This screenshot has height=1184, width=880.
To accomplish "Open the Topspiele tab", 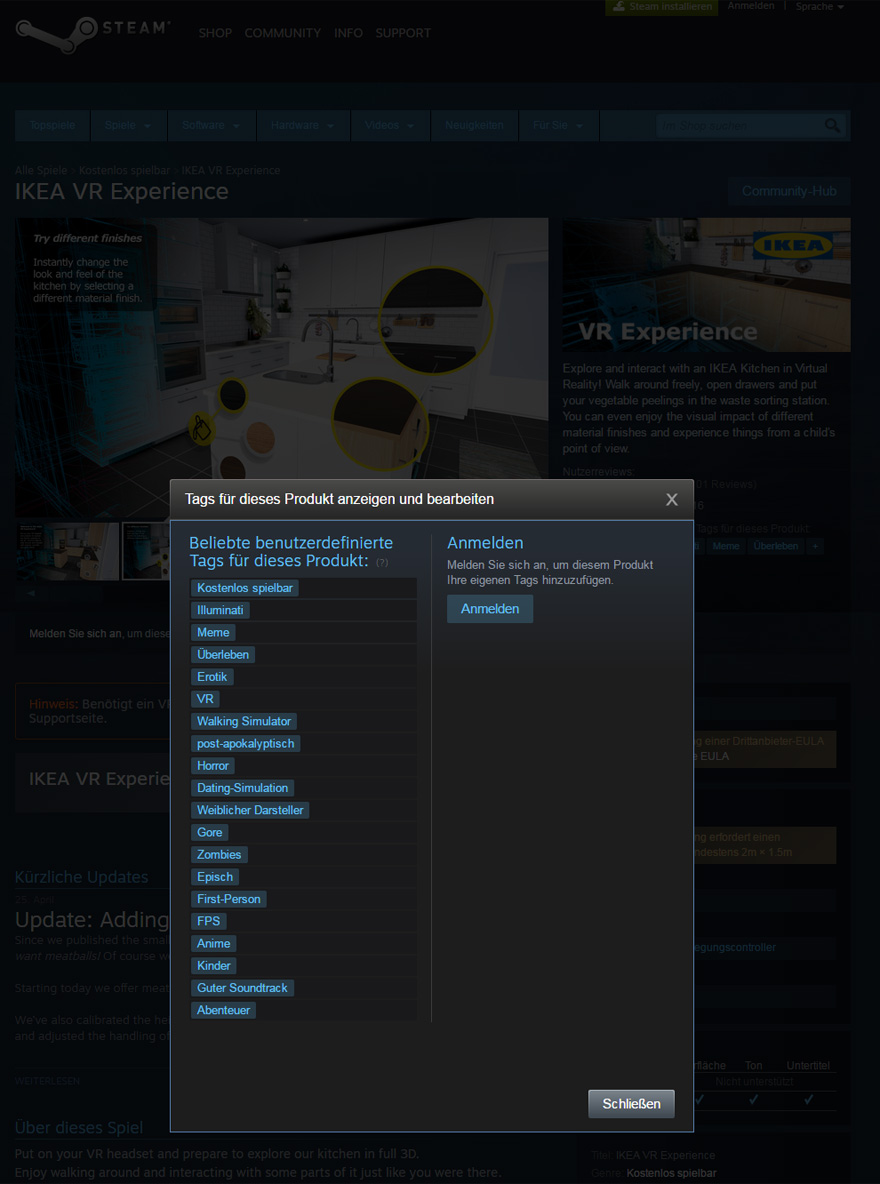I will [x=52, y=125].
